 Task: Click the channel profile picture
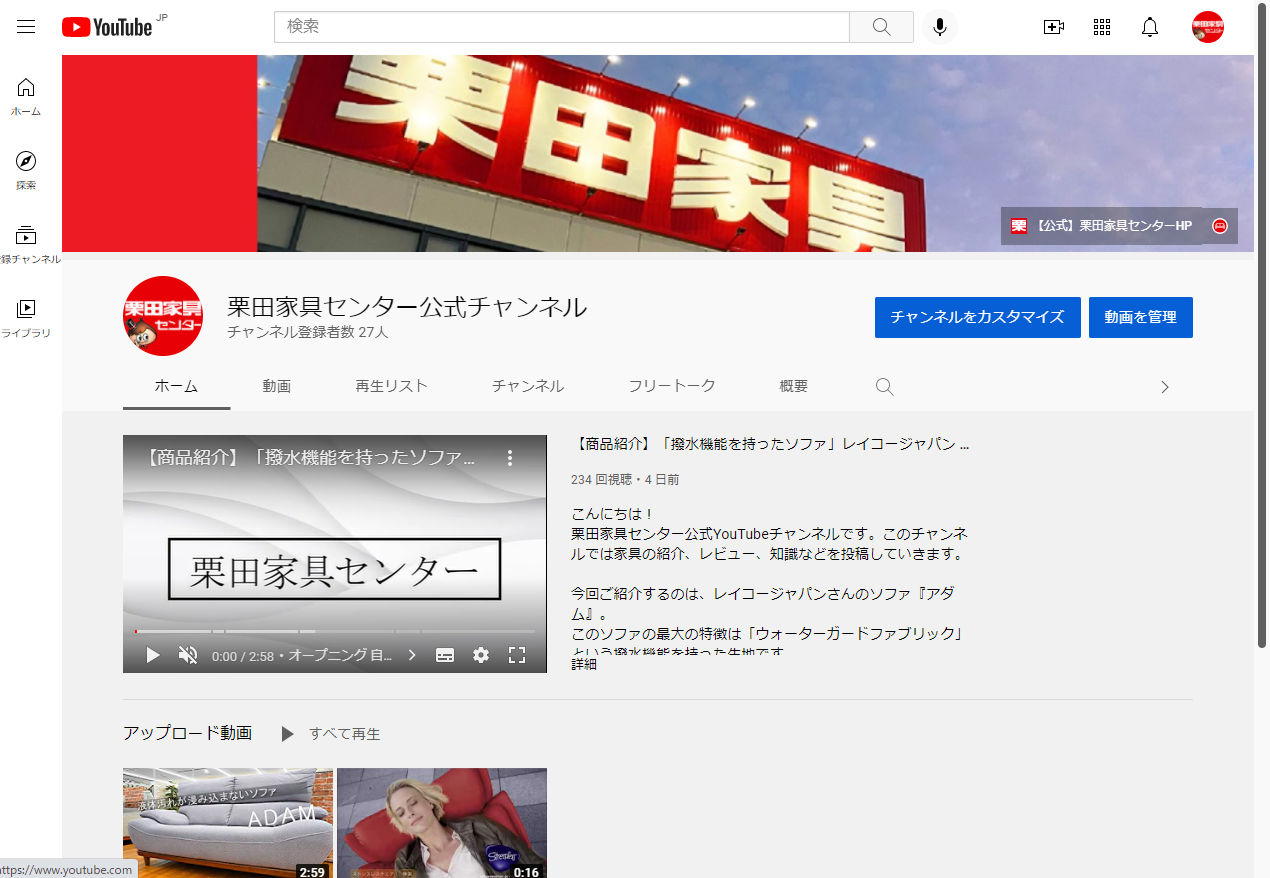[x=163, y=316]
